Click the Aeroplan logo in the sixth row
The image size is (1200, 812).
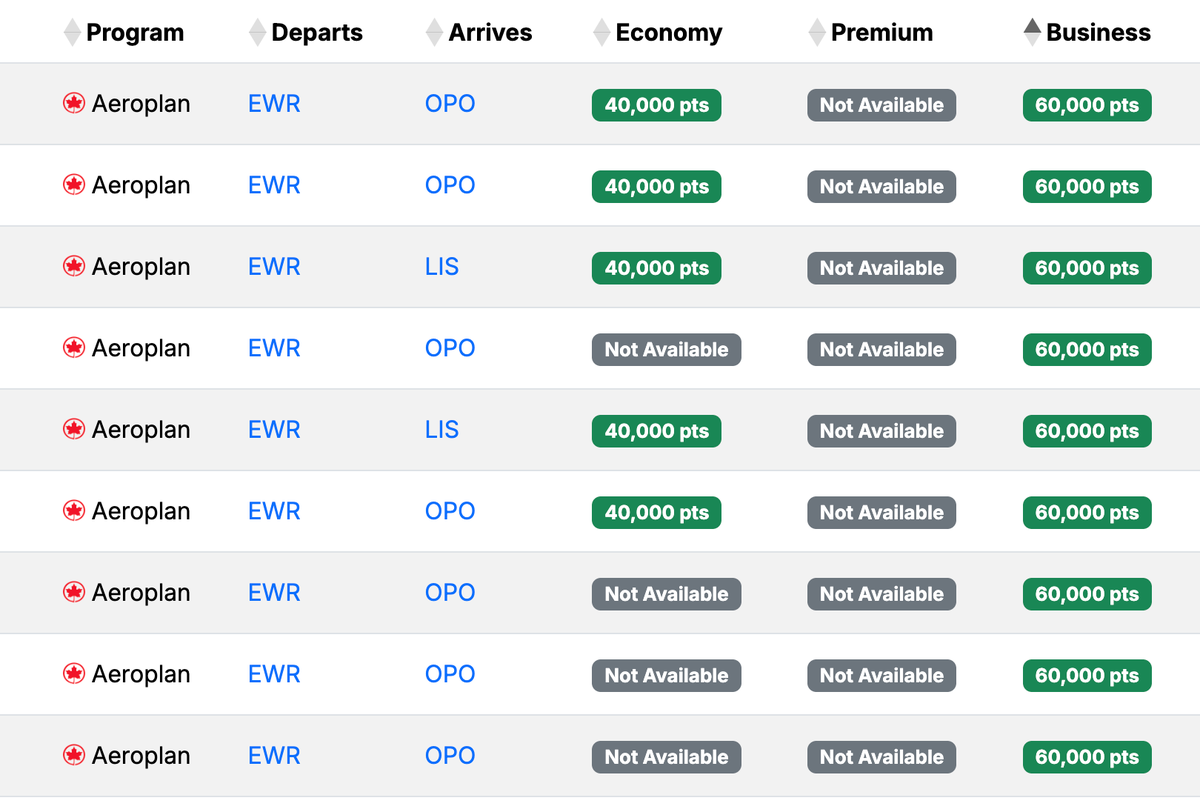(x=74, y=511)
